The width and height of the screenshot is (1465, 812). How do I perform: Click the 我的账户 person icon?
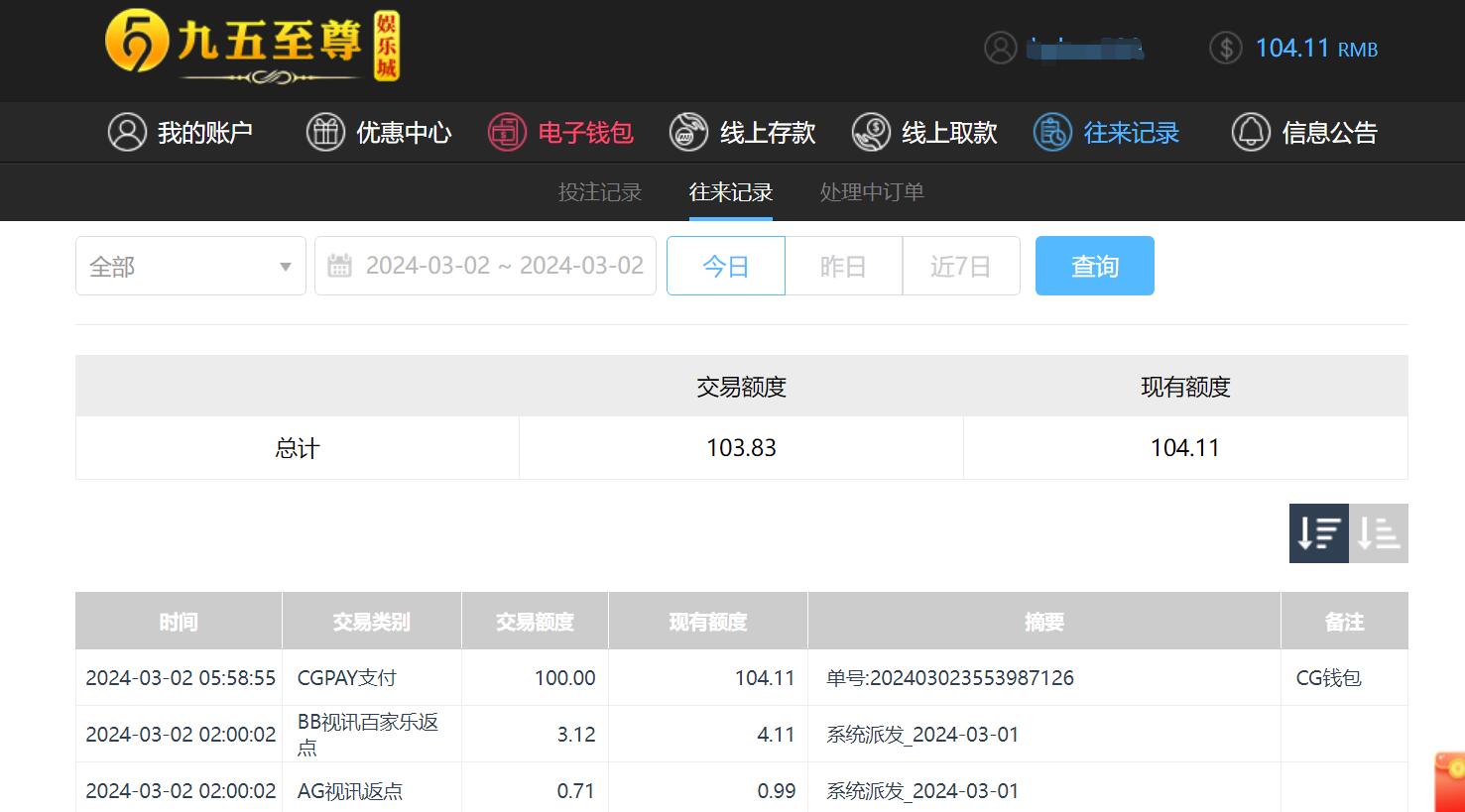(x=127, y=132)
